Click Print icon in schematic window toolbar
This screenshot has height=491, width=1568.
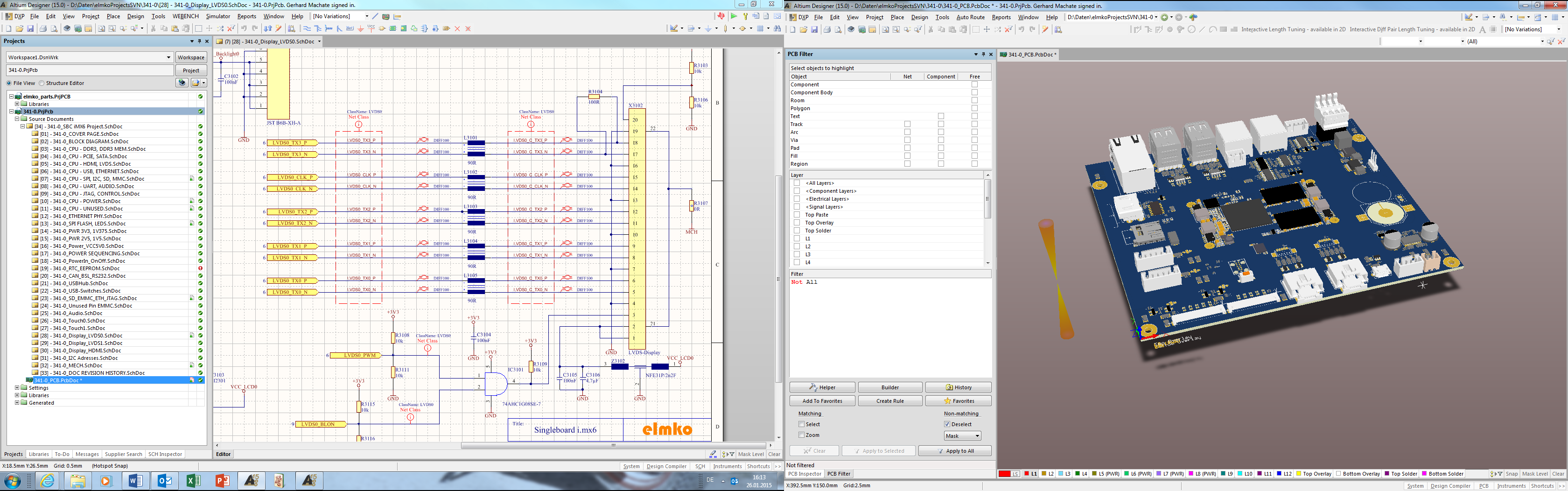point(43,28)
